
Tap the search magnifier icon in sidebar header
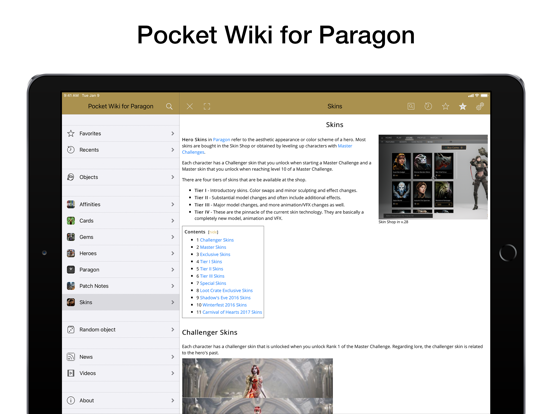[x=169, y=106]
